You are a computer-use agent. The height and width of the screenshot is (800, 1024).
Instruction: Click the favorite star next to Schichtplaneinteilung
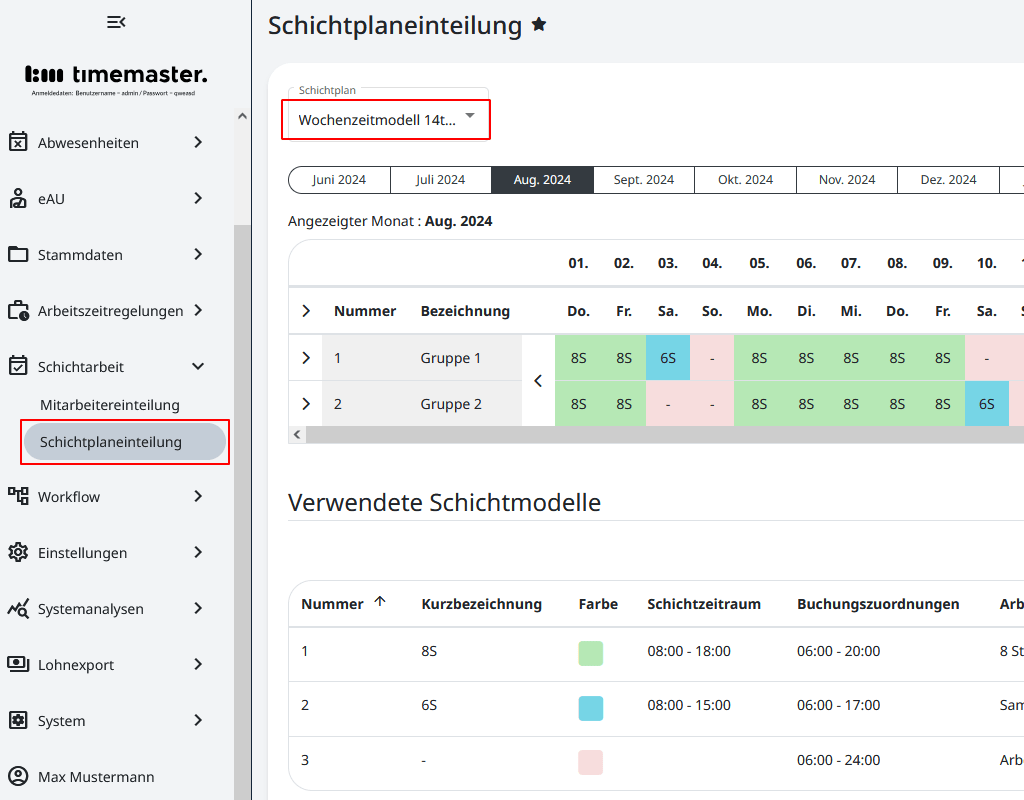[539, 25]
